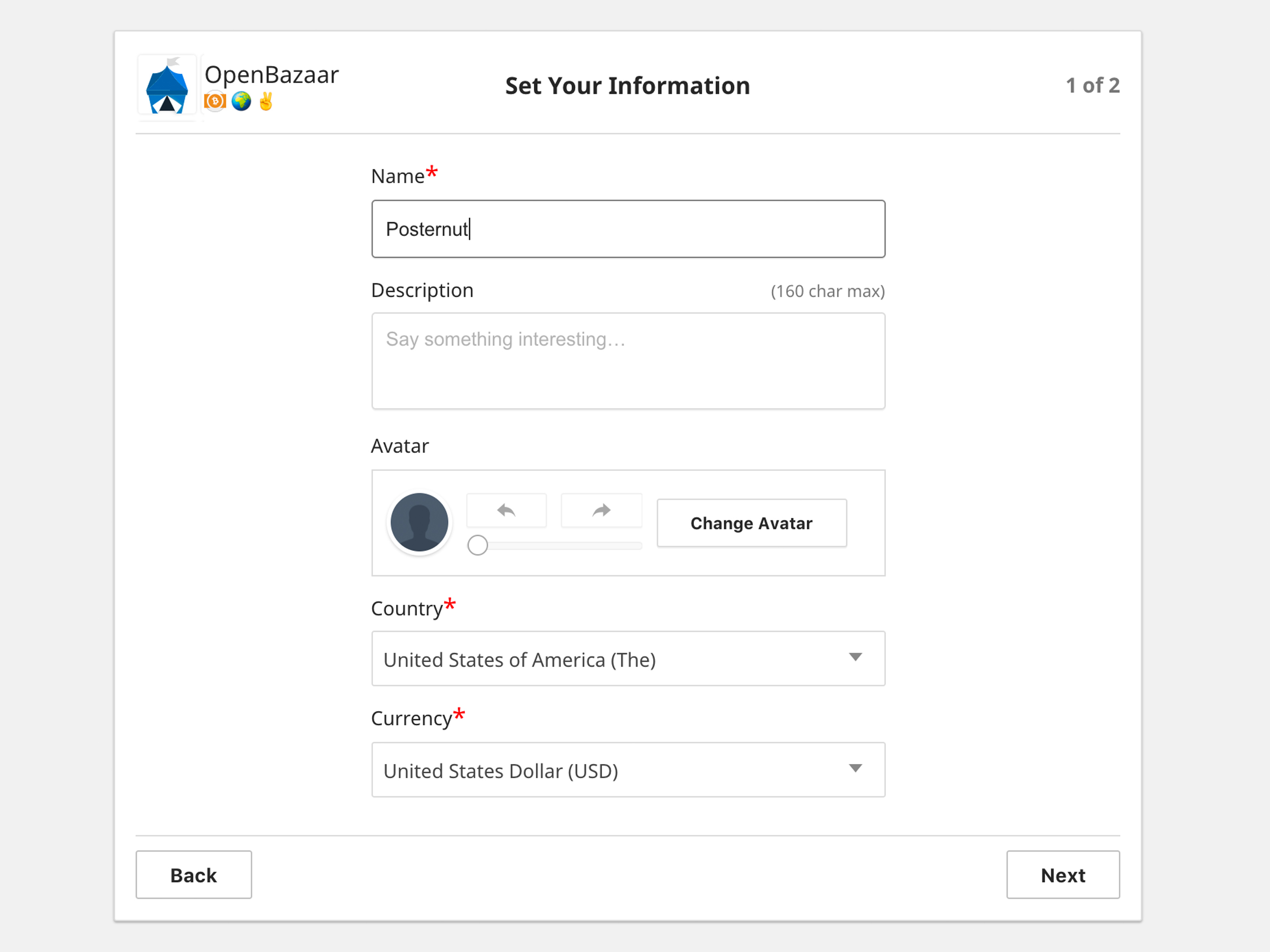Click into the Description text area
The height and width of the screenshot is (952, 1270).
627,361
